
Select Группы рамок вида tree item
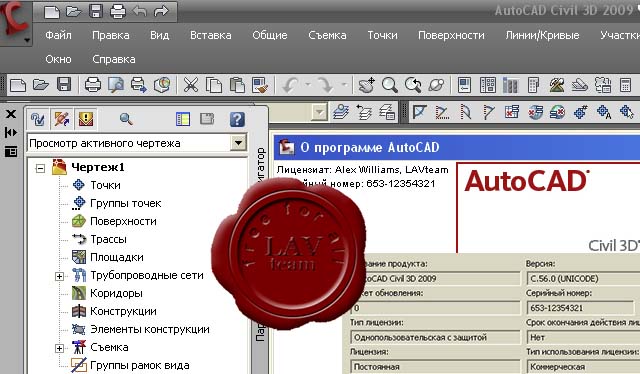click(140, 365)
